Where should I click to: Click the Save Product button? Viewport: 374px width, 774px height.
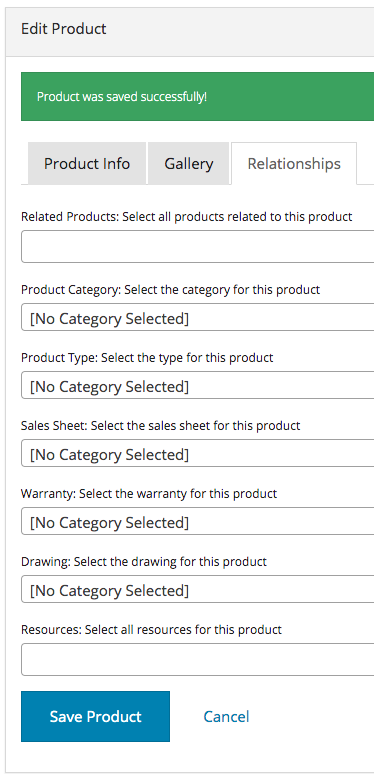pyautogui.click(x=95, y=716)
